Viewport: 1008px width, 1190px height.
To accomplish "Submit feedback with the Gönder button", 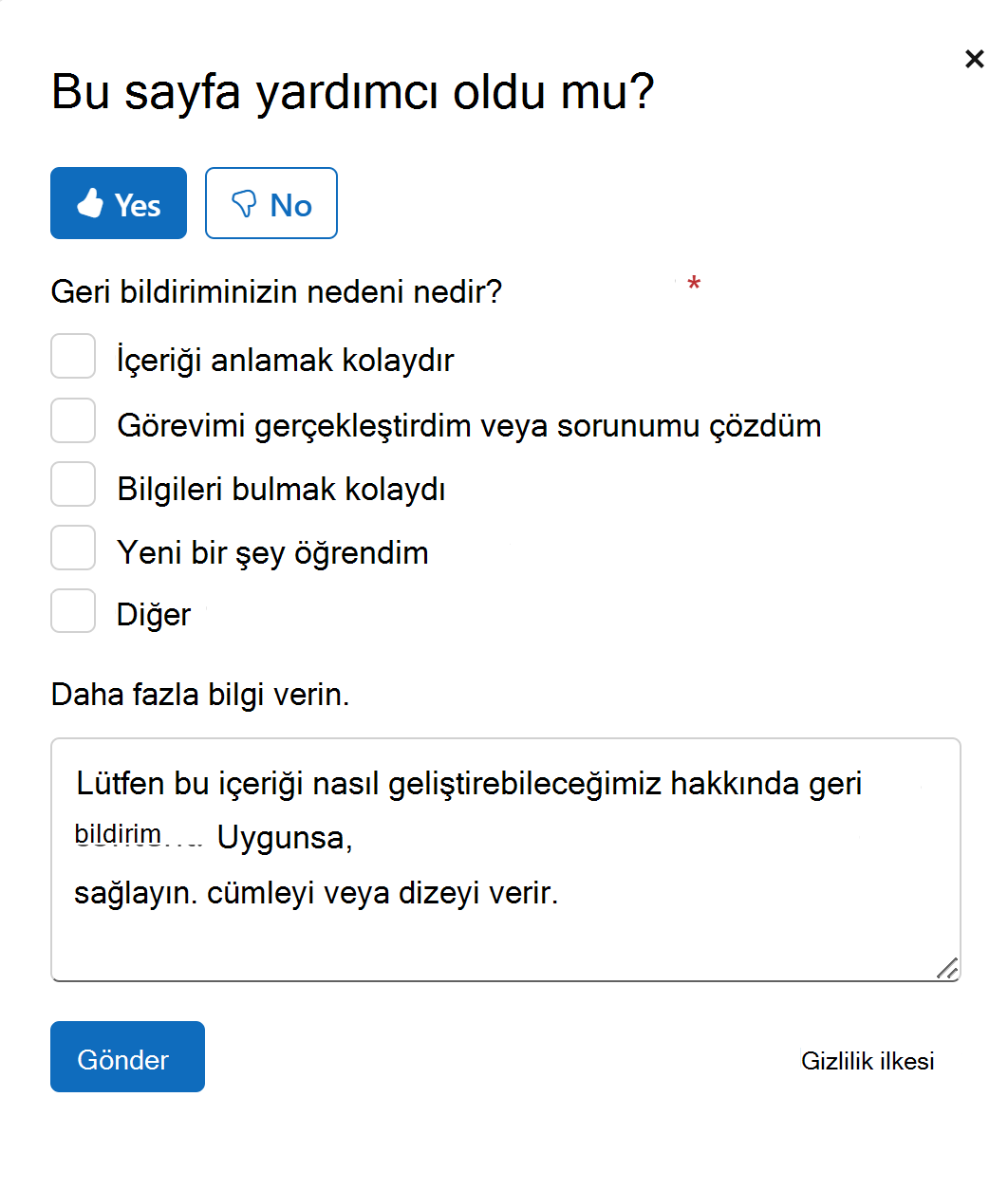I will [x=127, y=1056].
